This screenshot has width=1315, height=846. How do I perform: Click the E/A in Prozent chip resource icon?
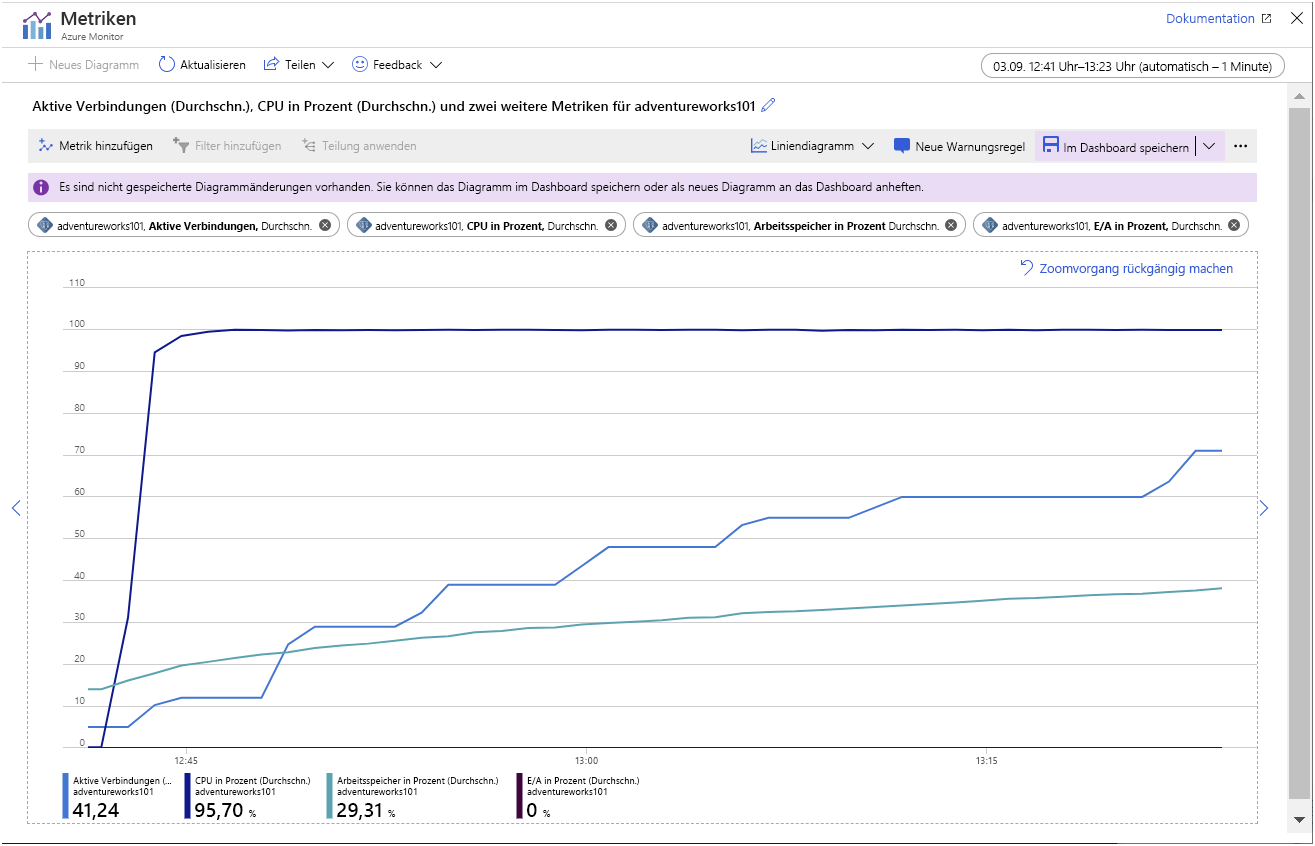(x=989, y=226)
